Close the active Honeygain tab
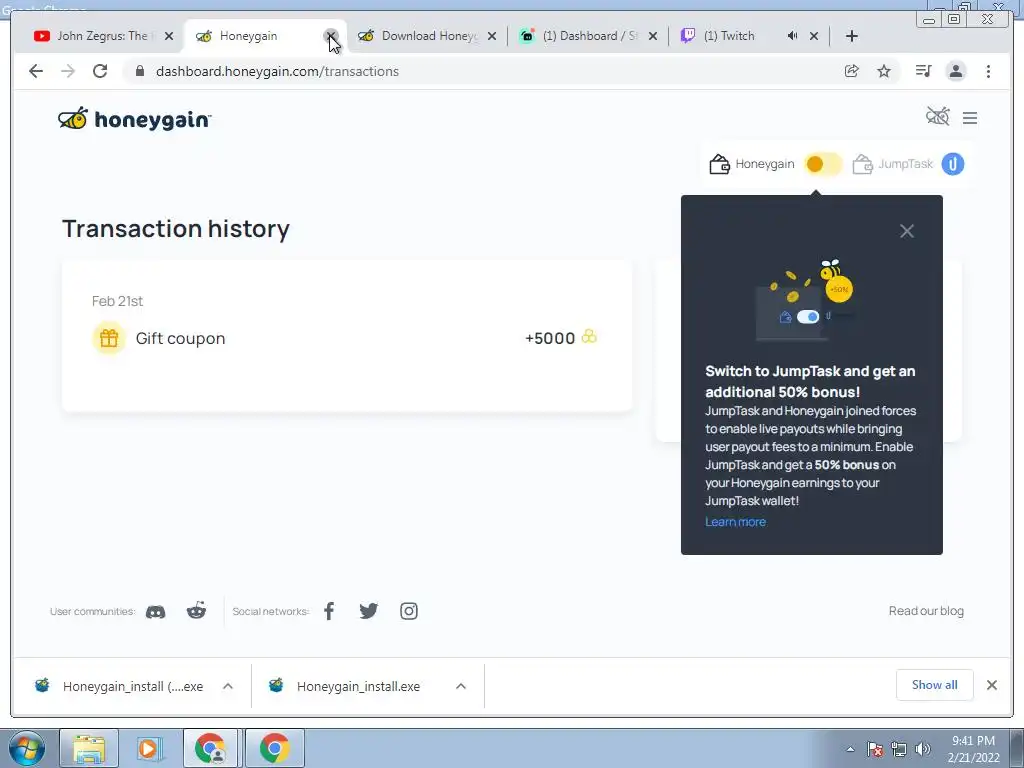The width and height of the screenshot is (1024, 768). [x=331, y=36]
